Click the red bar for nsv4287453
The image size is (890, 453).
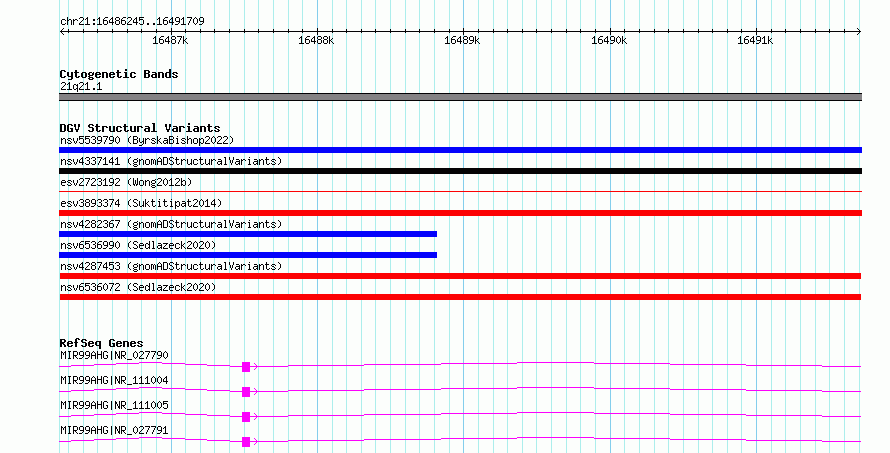(460, 276)
